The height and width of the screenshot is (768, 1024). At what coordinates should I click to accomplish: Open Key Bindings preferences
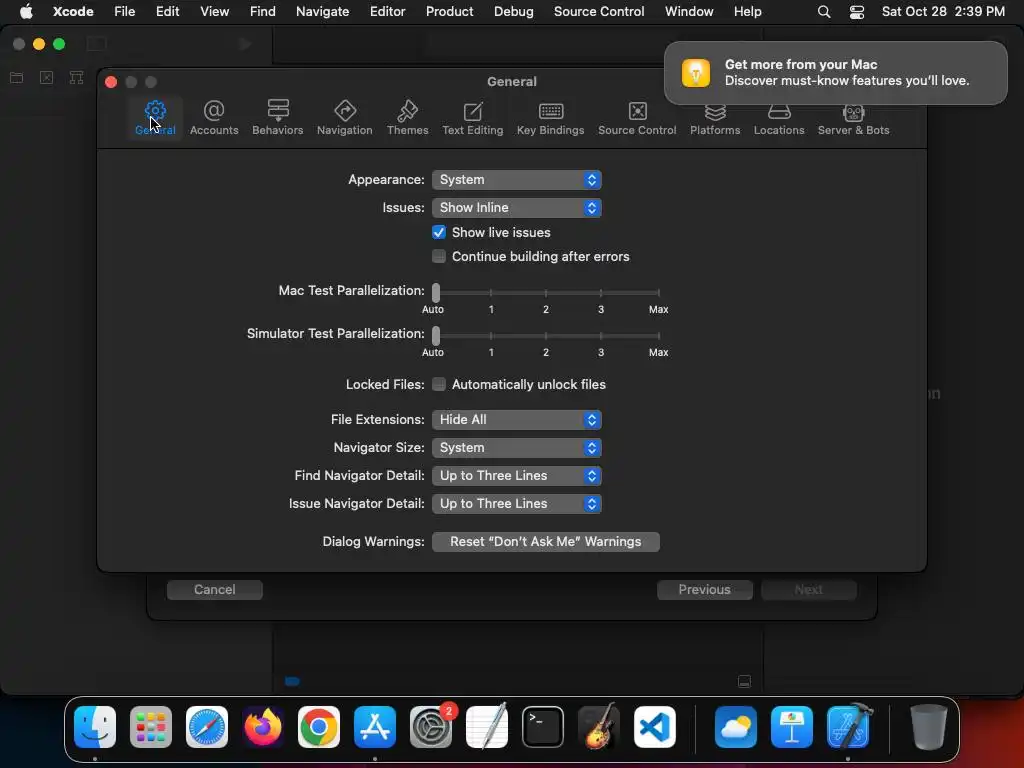point(551,118)
